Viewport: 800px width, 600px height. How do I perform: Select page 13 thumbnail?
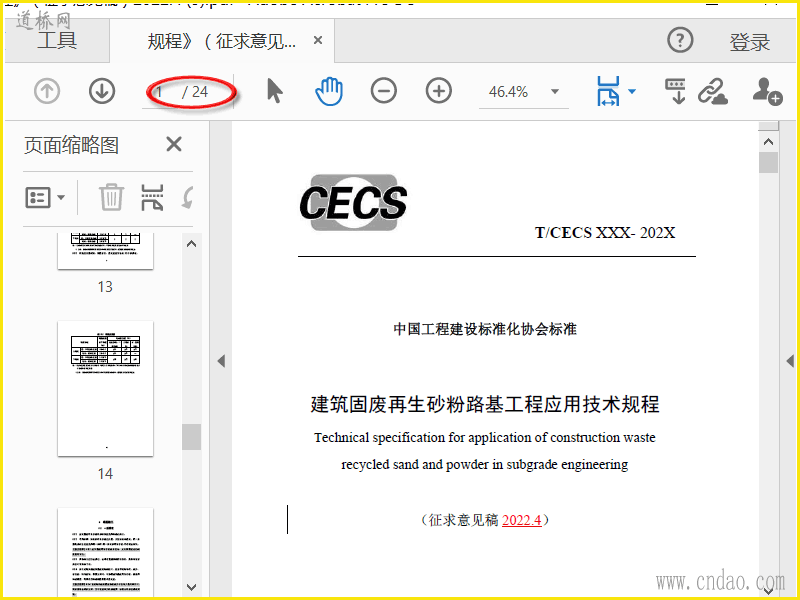(106, 251)
